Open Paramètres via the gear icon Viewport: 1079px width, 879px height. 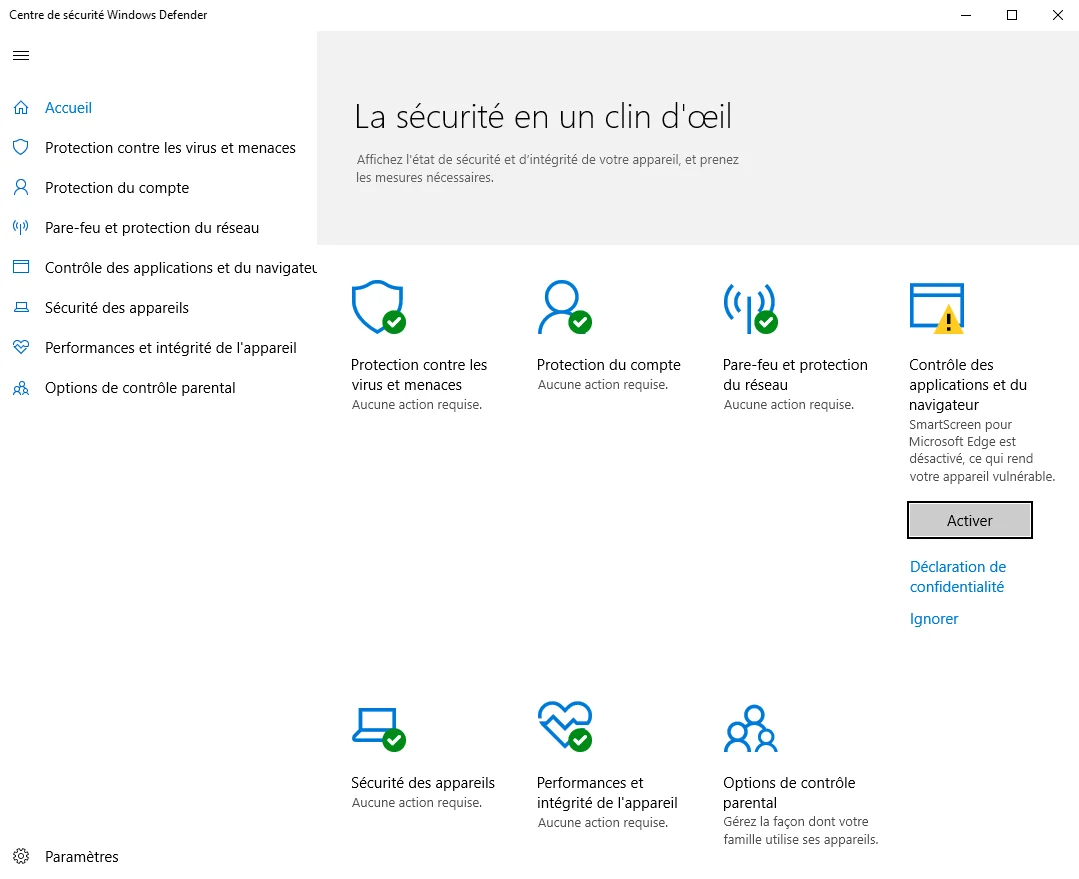(x=20, y=856)
